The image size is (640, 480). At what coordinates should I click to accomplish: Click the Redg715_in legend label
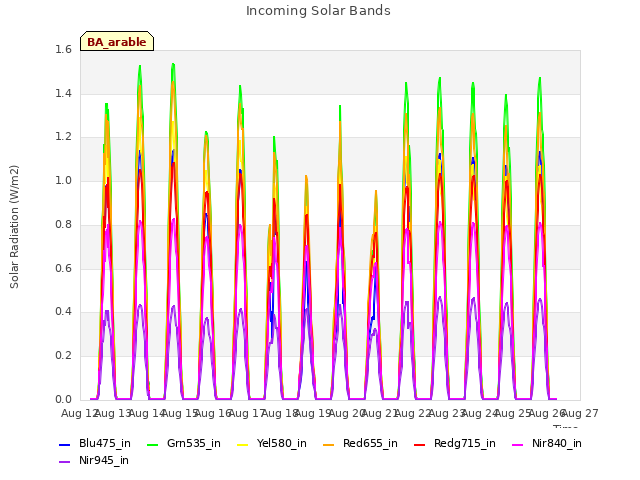pos(465,443)
